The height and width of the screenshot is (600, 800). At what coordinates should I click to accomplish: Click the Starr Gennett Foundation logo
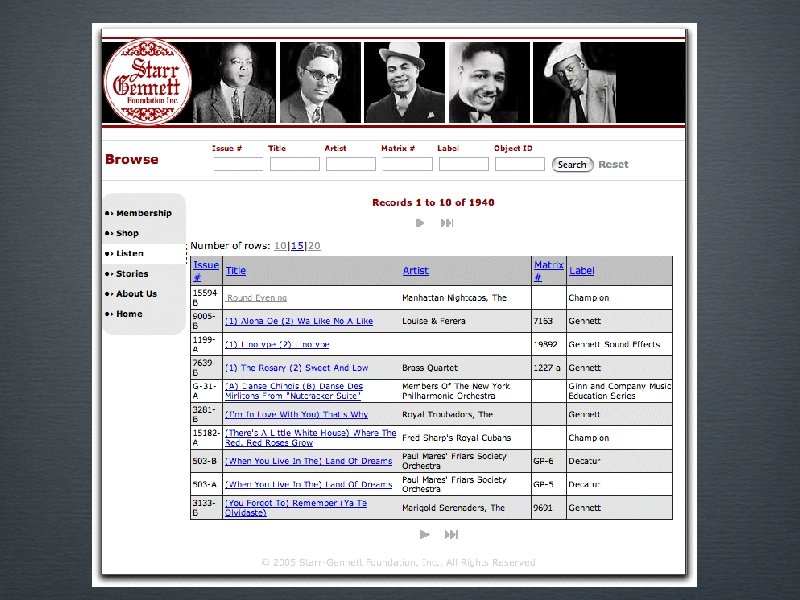(147, 82)
